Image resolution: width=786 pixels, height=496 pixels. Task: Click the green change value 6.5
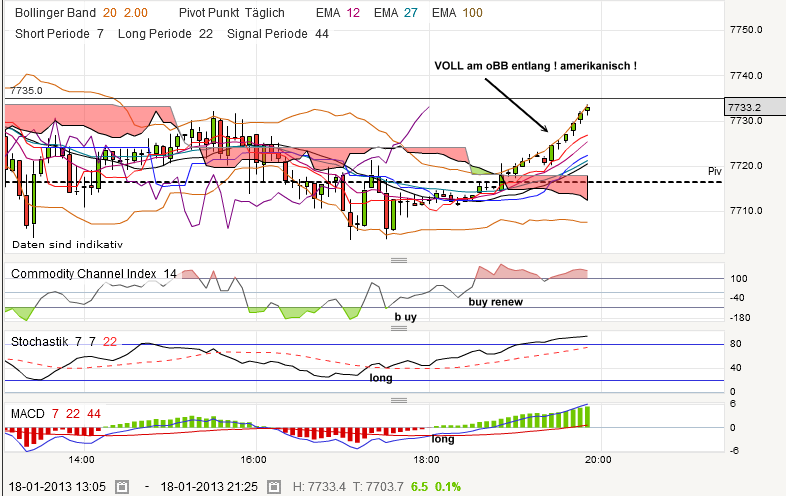coord(420,486)
